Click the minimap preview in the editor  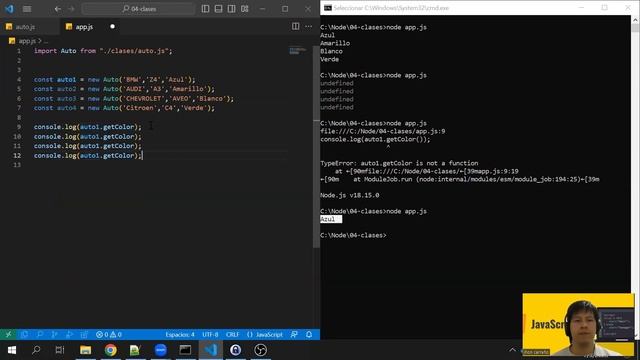click(x=297, y=51)
